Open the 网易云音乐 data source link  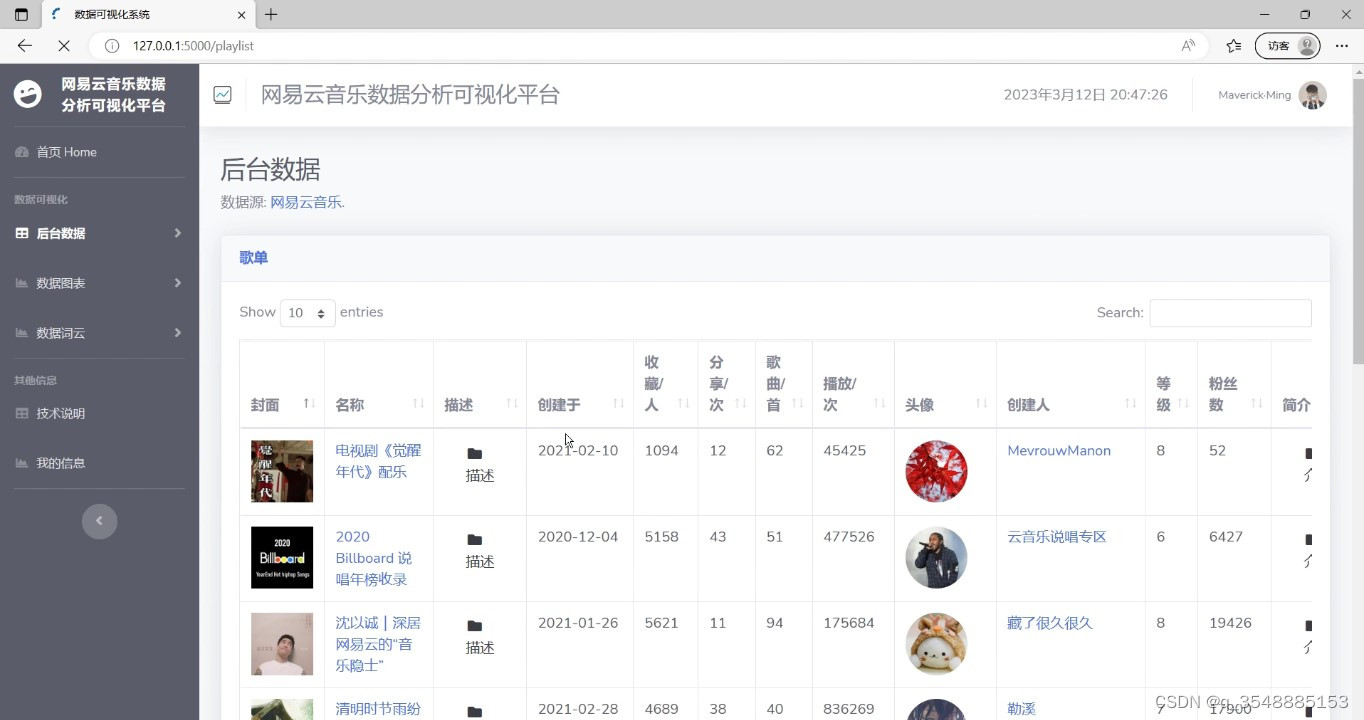pyautogui.click(x=307, y=202)
